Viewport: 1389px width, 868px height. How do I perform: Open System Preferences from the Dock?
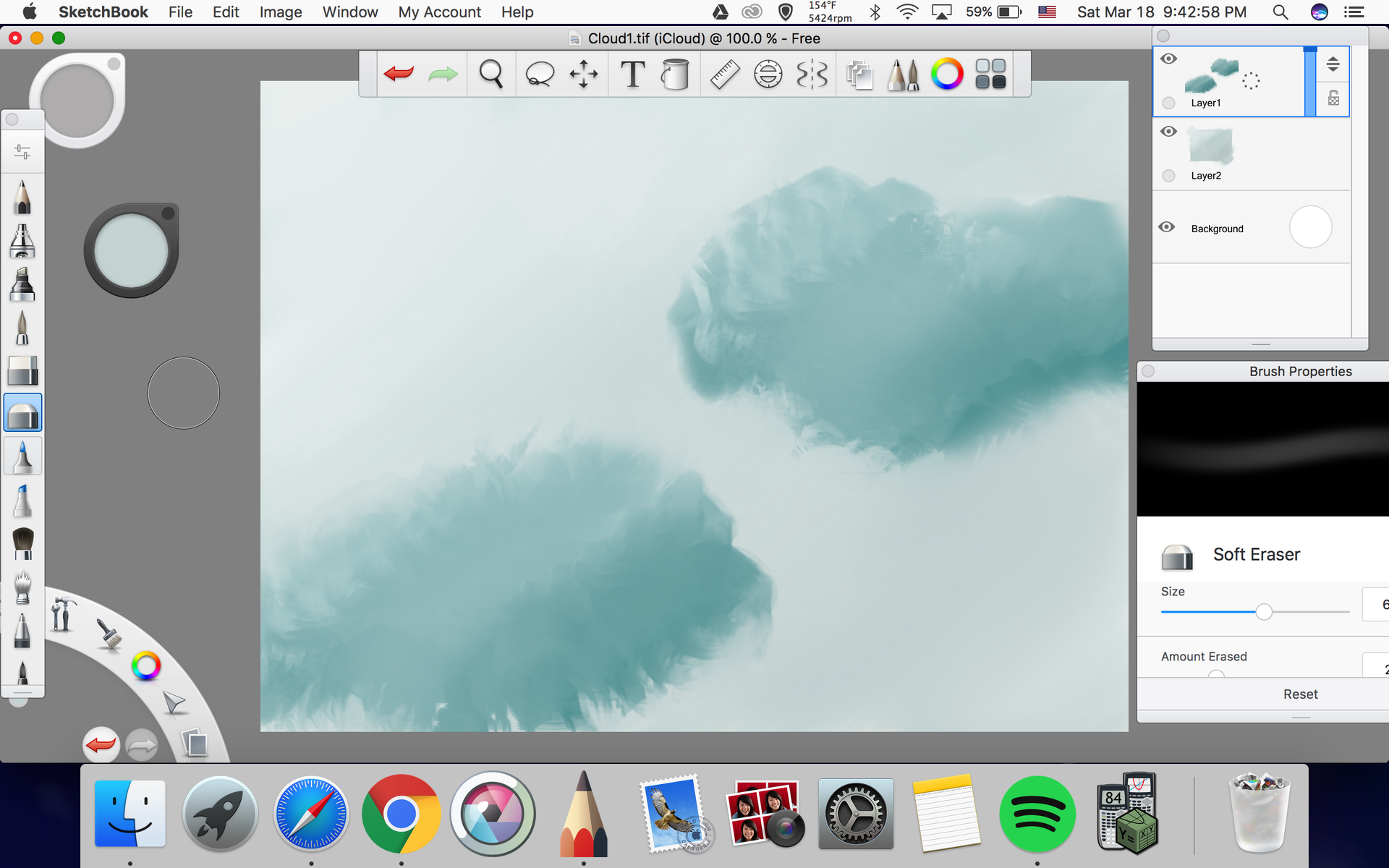pyautogui.click(x=856, y=814)
